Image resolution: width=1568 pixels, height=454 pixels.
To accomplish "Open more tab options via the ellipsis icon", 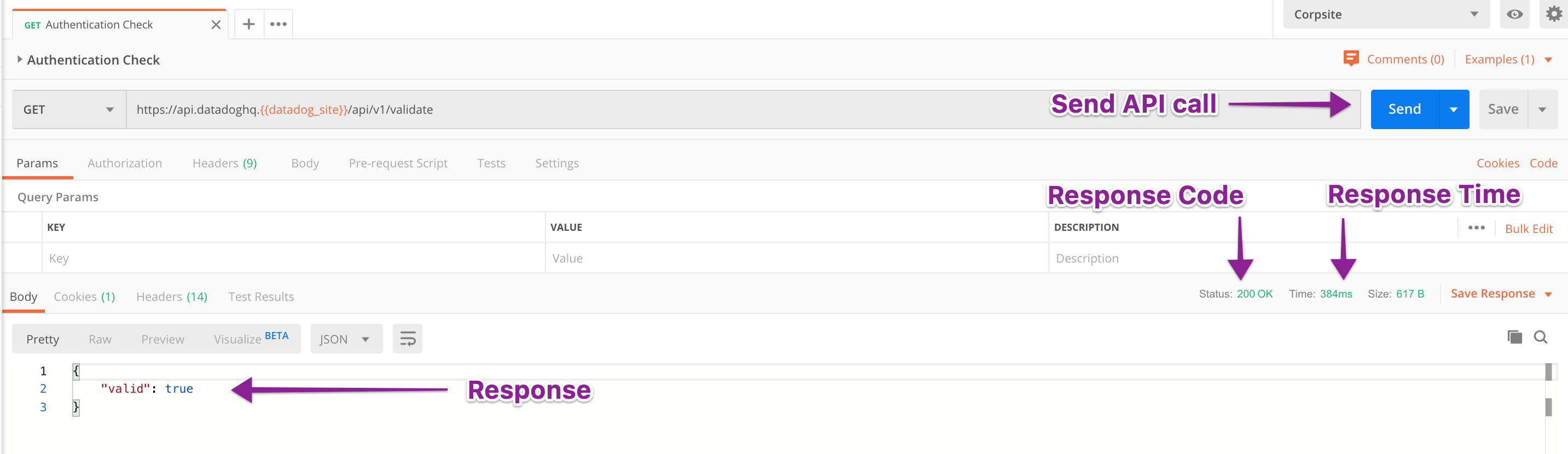I will pos(278,25).
